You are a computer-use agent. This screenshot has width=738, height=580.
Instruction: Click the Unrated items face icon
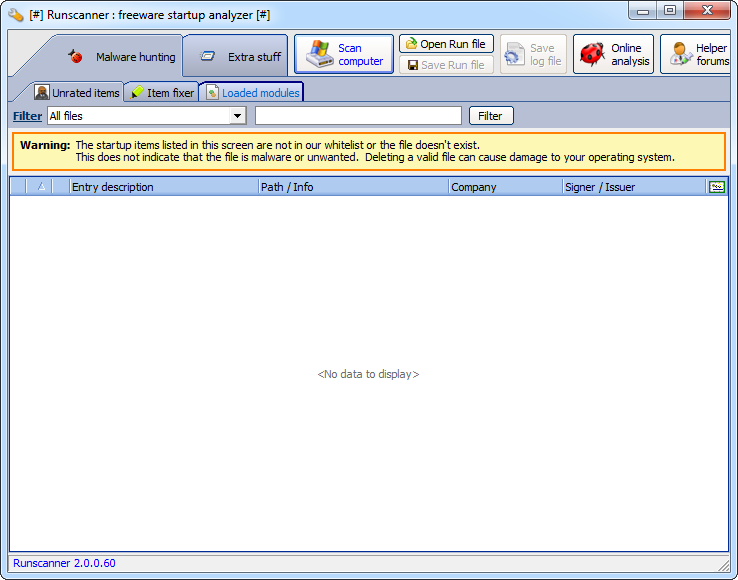click(42, 92)
